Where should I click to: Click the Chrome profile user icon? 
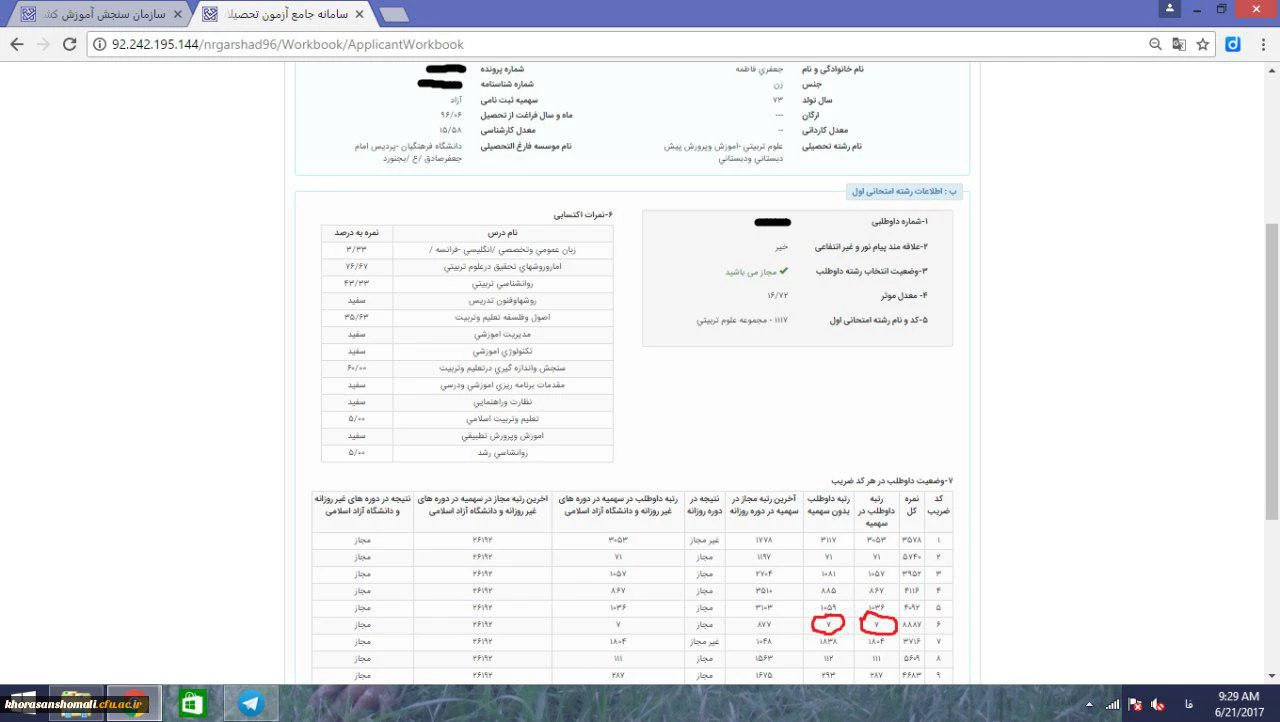click(x=1169, y=10)
